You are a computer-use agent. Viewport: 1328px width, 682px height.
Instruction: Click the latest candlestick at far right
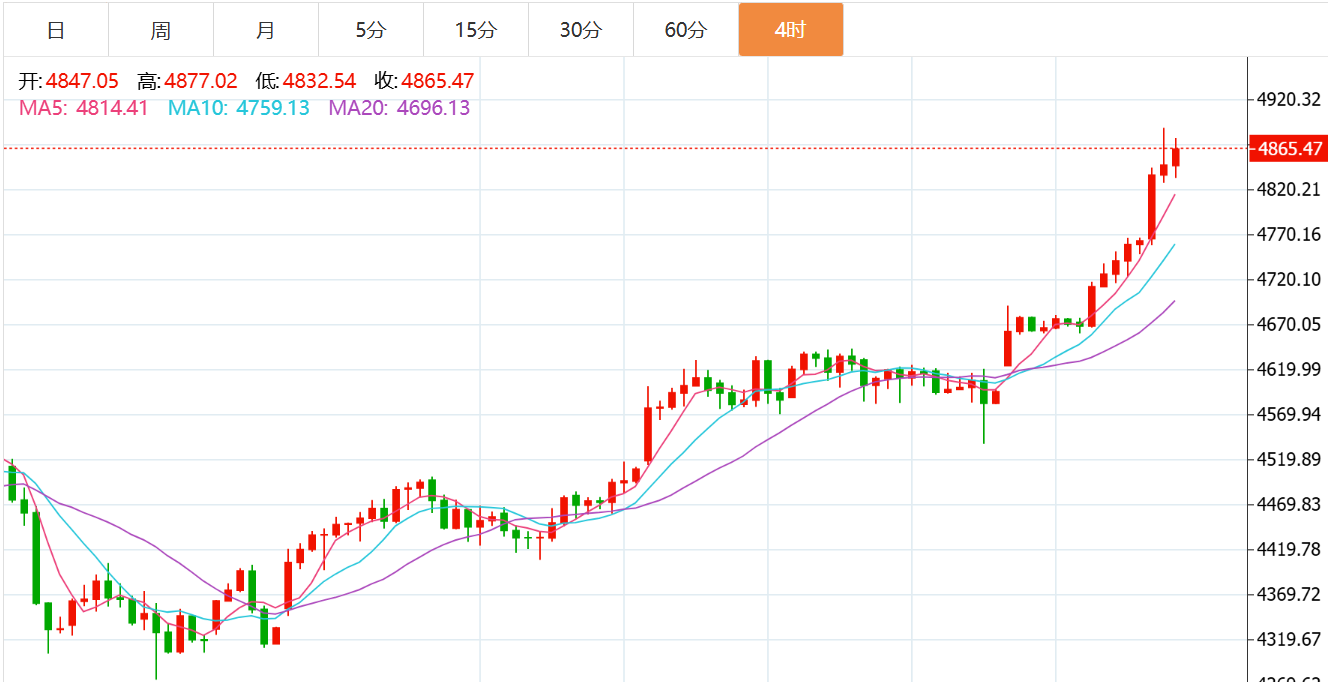click(x=1176, y=157)
